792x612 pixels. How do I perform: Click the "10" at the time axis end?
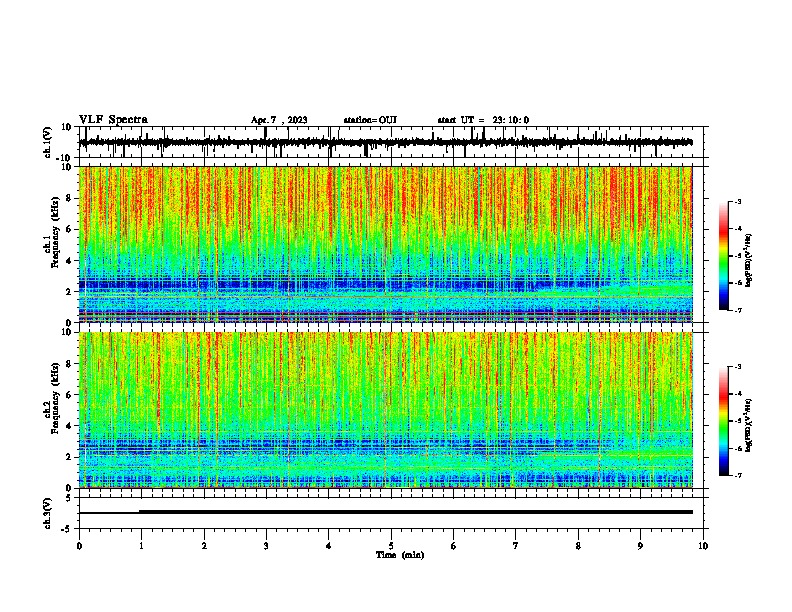tap(703, 546)
